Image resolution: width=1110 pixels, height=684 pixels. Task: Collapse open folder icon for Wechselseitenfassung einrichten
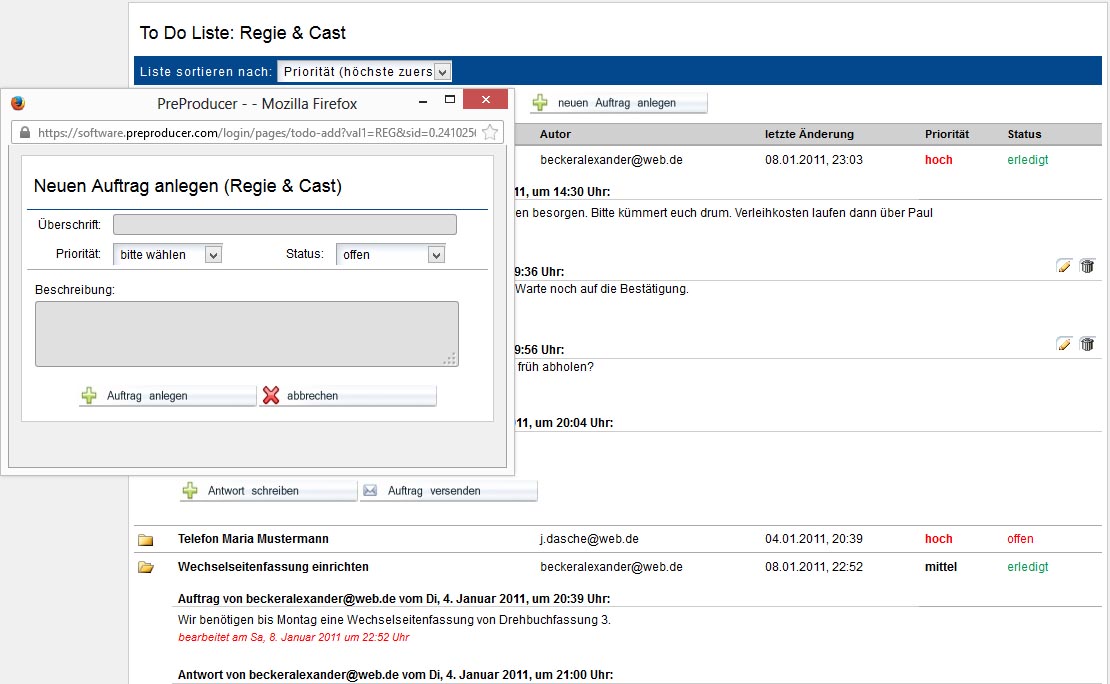tap(146, 567)
